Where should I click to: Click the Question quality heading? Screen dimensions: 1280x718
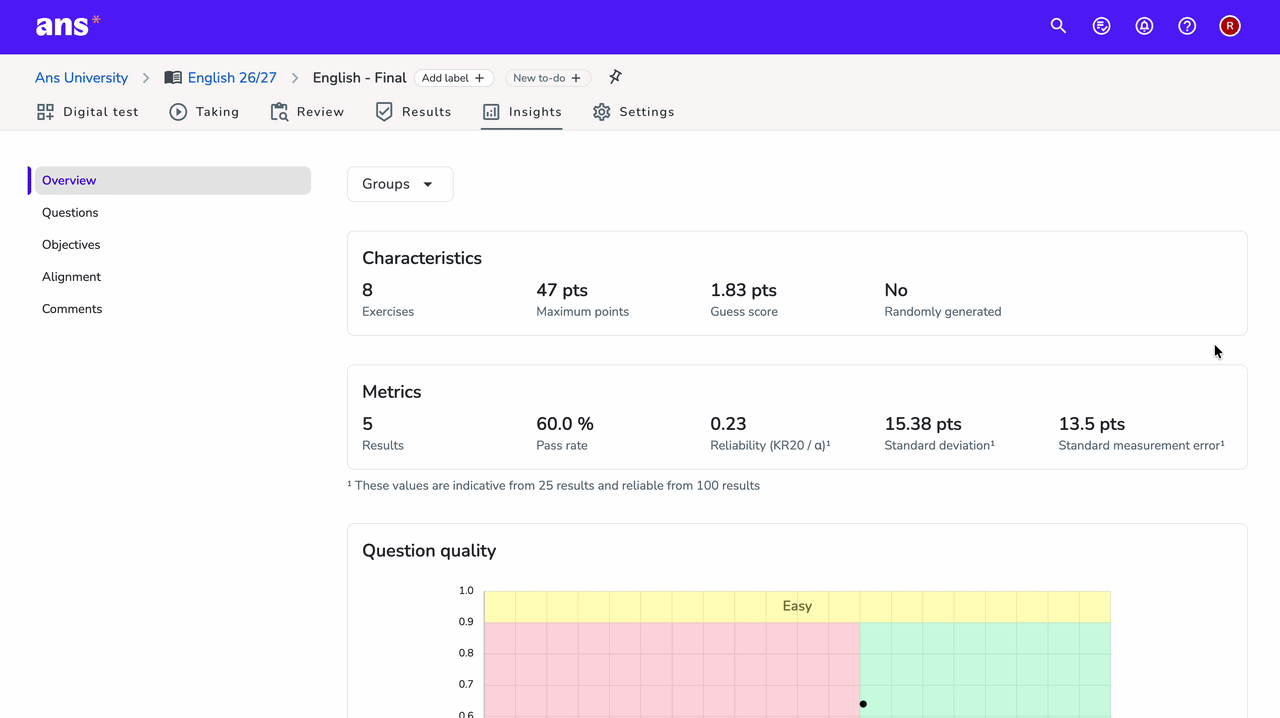[429, 551]
